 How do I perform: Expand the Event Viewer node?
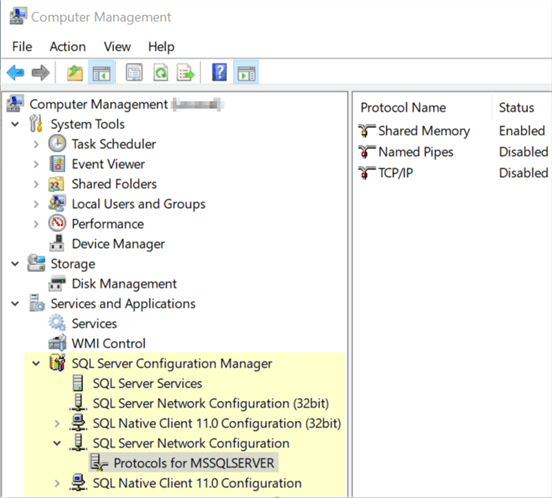click(x=36, y=164)
